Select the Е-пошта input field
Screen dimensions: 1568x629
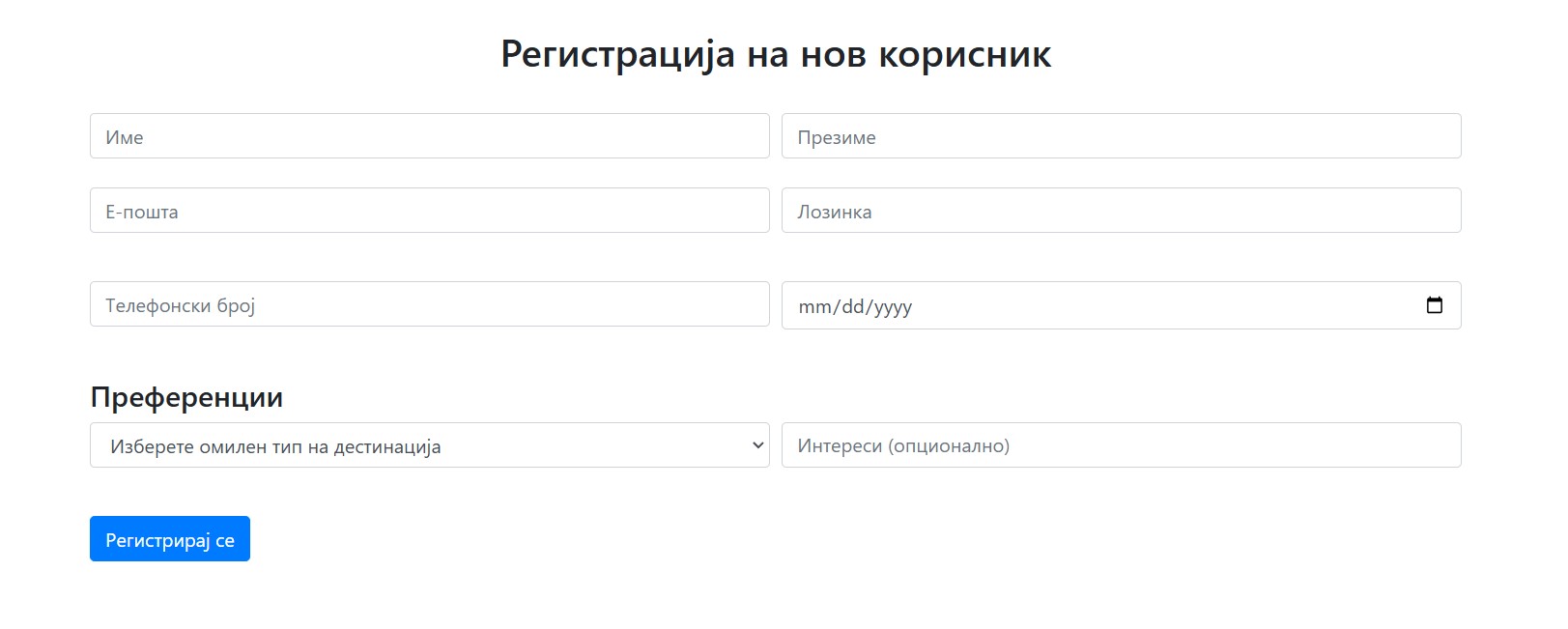[x=429, y=211]
